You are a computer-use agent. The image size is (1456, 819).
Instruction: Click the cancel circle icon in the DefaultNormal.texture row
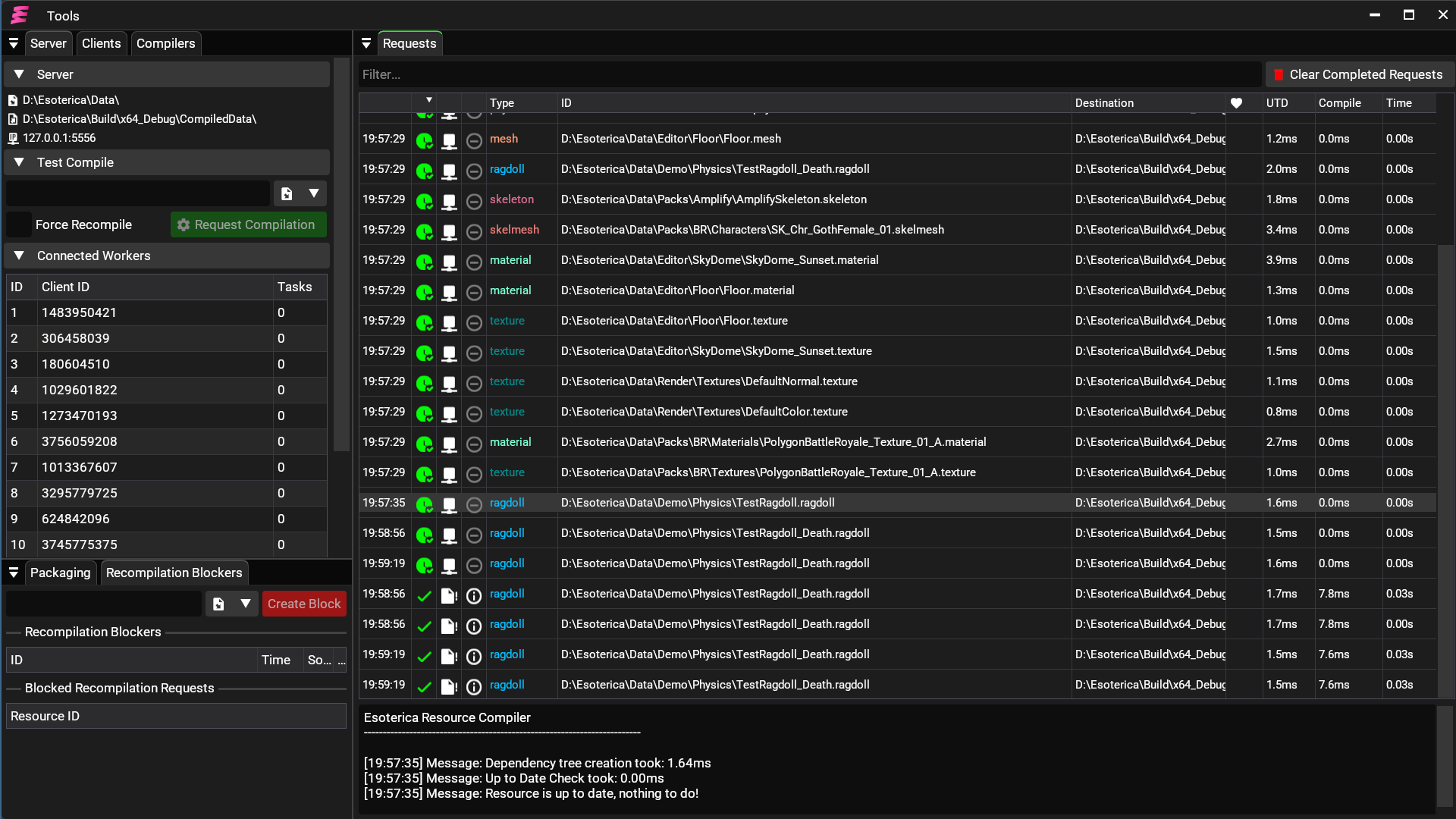474,383
